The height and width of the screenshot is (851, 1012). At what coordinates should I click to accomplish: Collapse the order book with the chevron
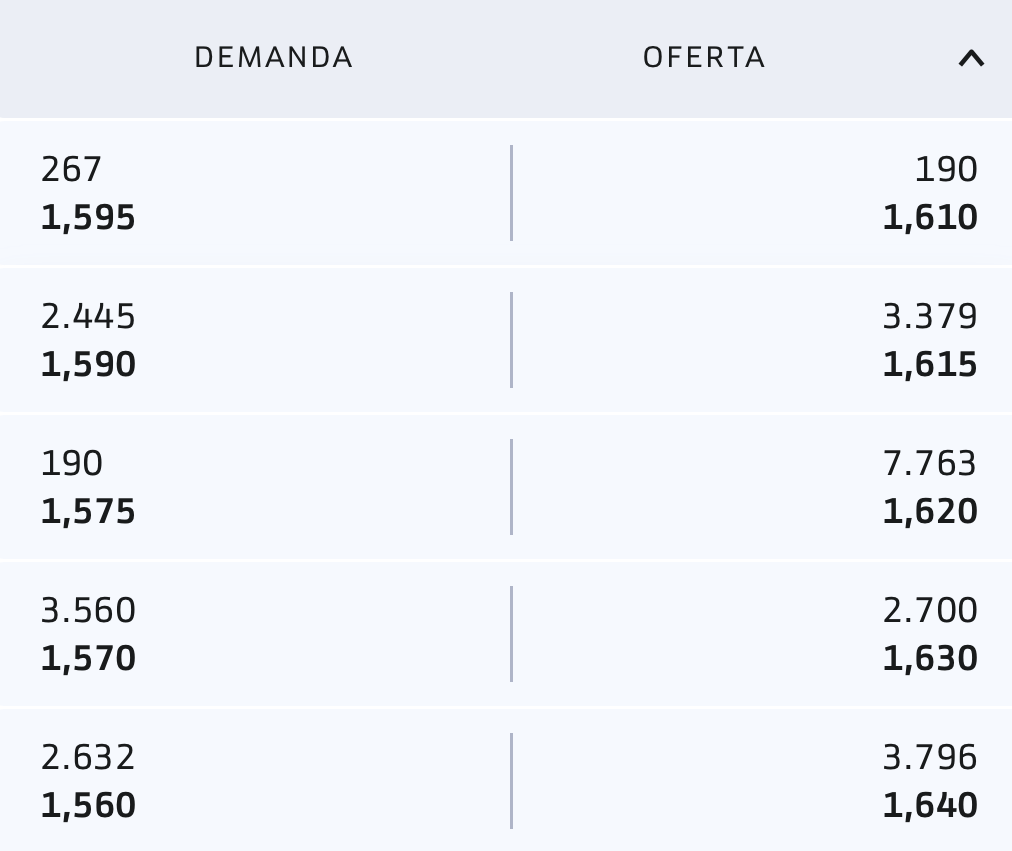(970, 59)
